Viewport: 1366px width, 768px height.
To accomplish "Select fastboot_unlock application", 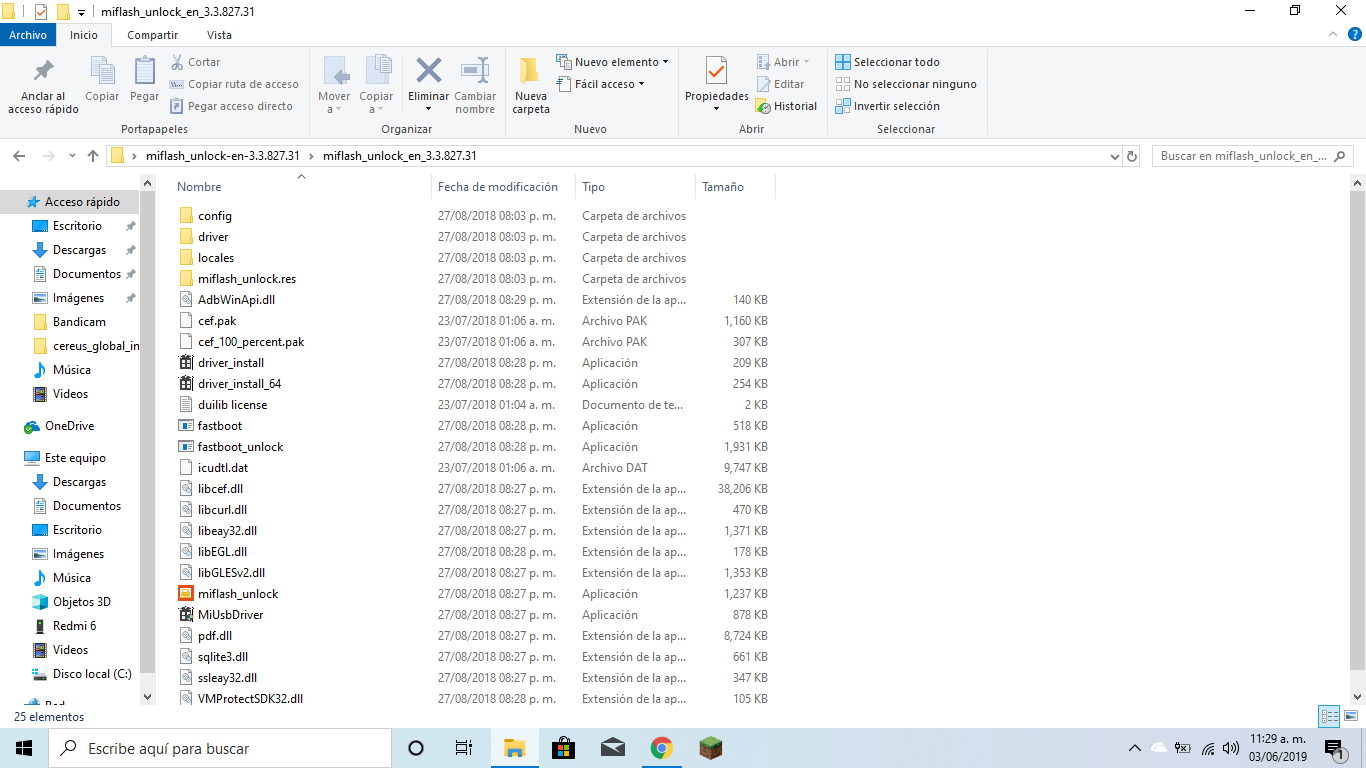I will pos(240,447).
